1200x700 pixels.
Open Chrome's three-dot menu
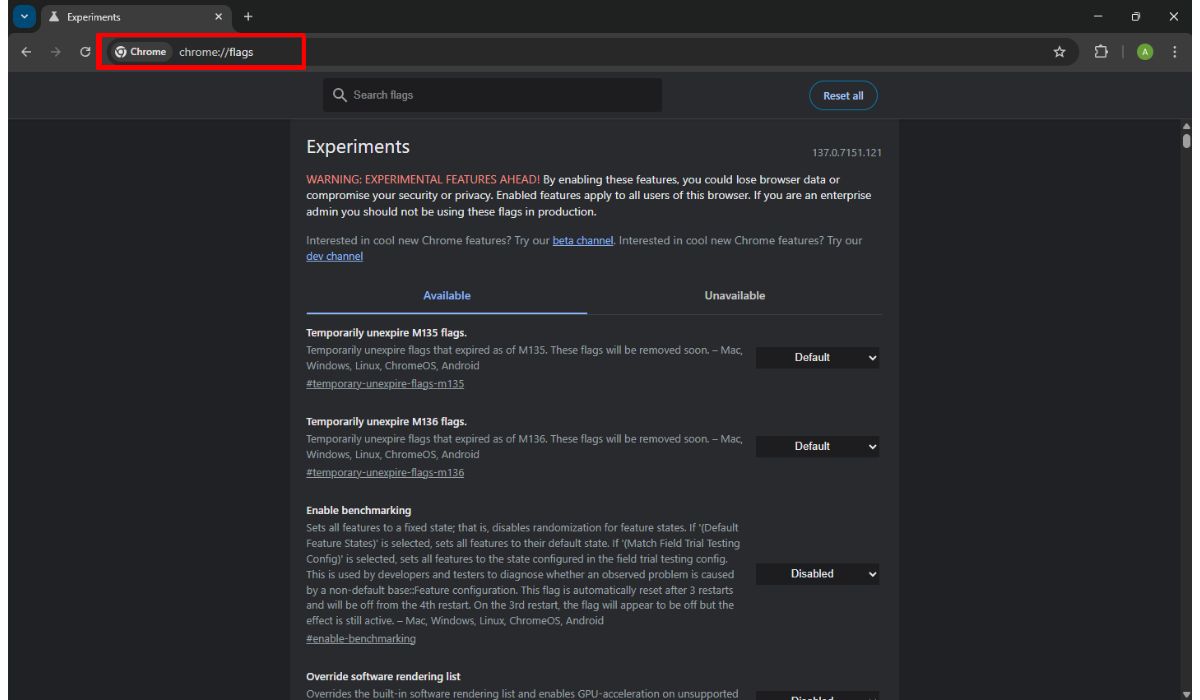[x=1174, y=52]
